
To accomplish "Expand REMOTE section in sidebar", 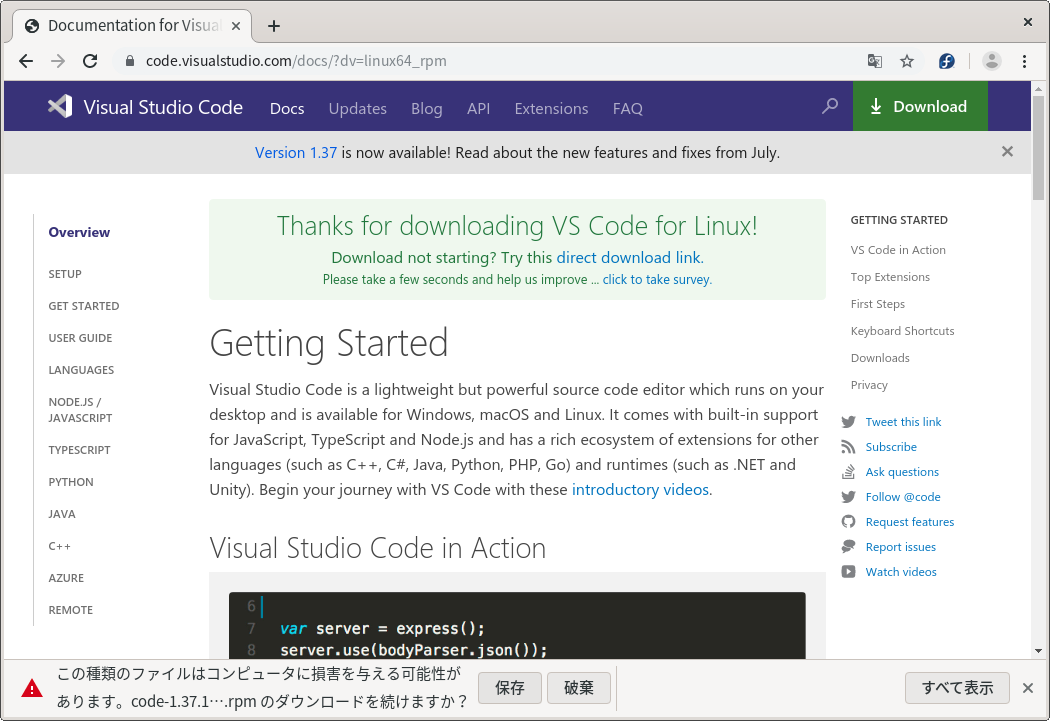I will [x=70, y=610].
